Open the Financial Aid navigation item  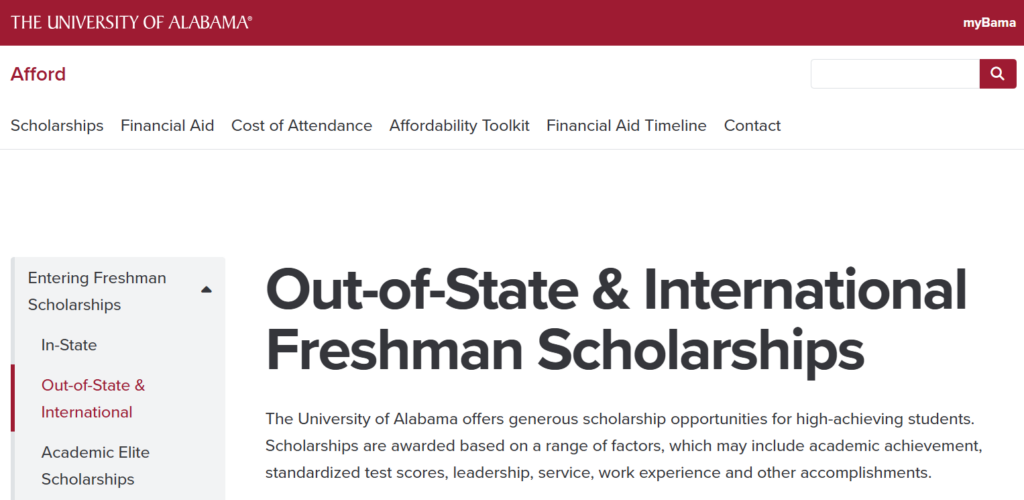click(167, 125)
